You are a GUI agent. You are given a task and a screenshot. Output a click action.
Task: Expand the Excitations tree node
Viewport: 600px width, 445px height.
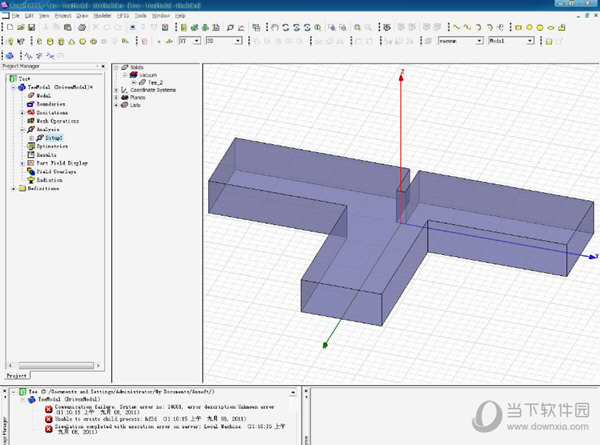click(x=22, y=112)
